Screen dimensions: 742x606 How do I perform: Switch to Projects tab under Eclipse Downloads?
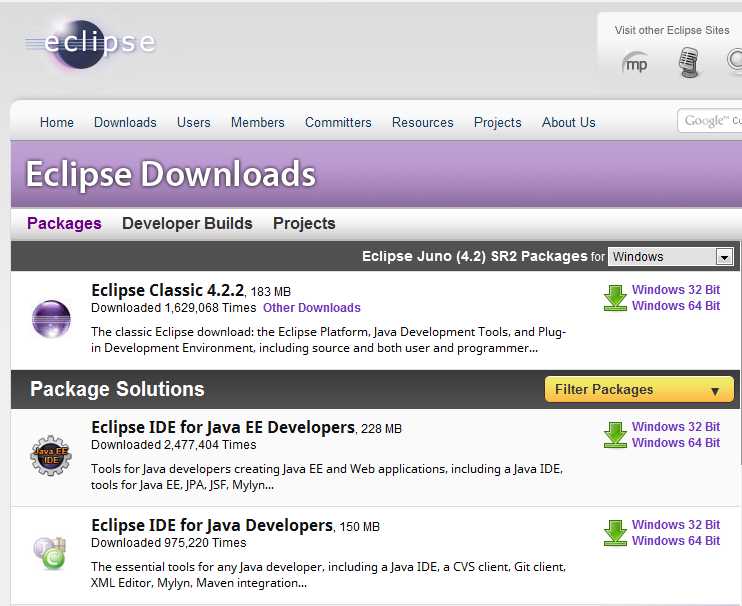point(304,223)
